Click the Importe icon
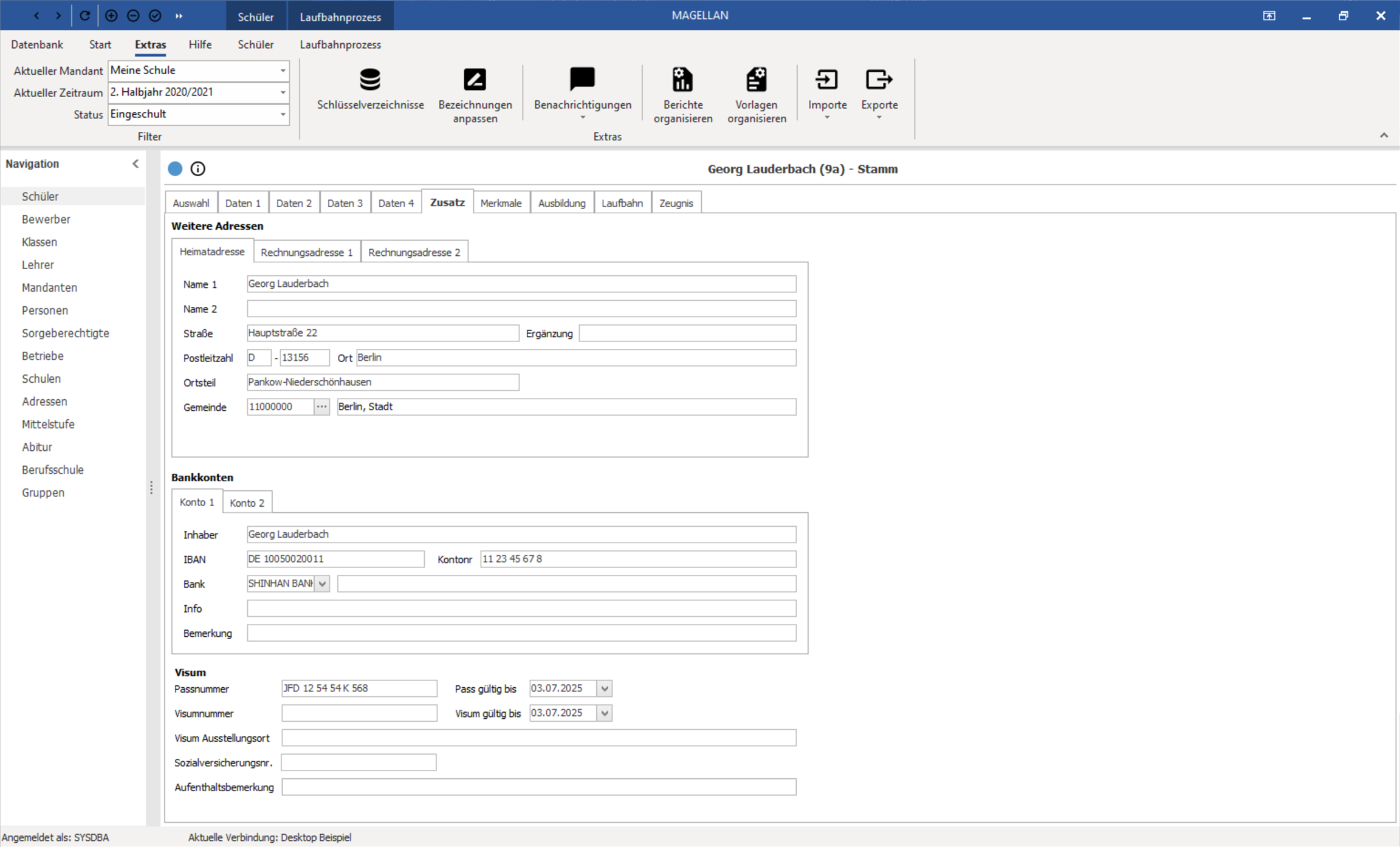Screen dimensions: 1400x847 tap(827, 80)
